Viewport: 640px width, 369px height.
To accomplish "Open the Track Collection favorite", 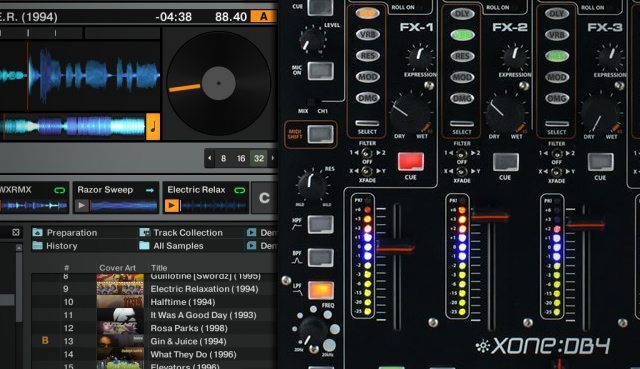I will (x=181, y=233).
